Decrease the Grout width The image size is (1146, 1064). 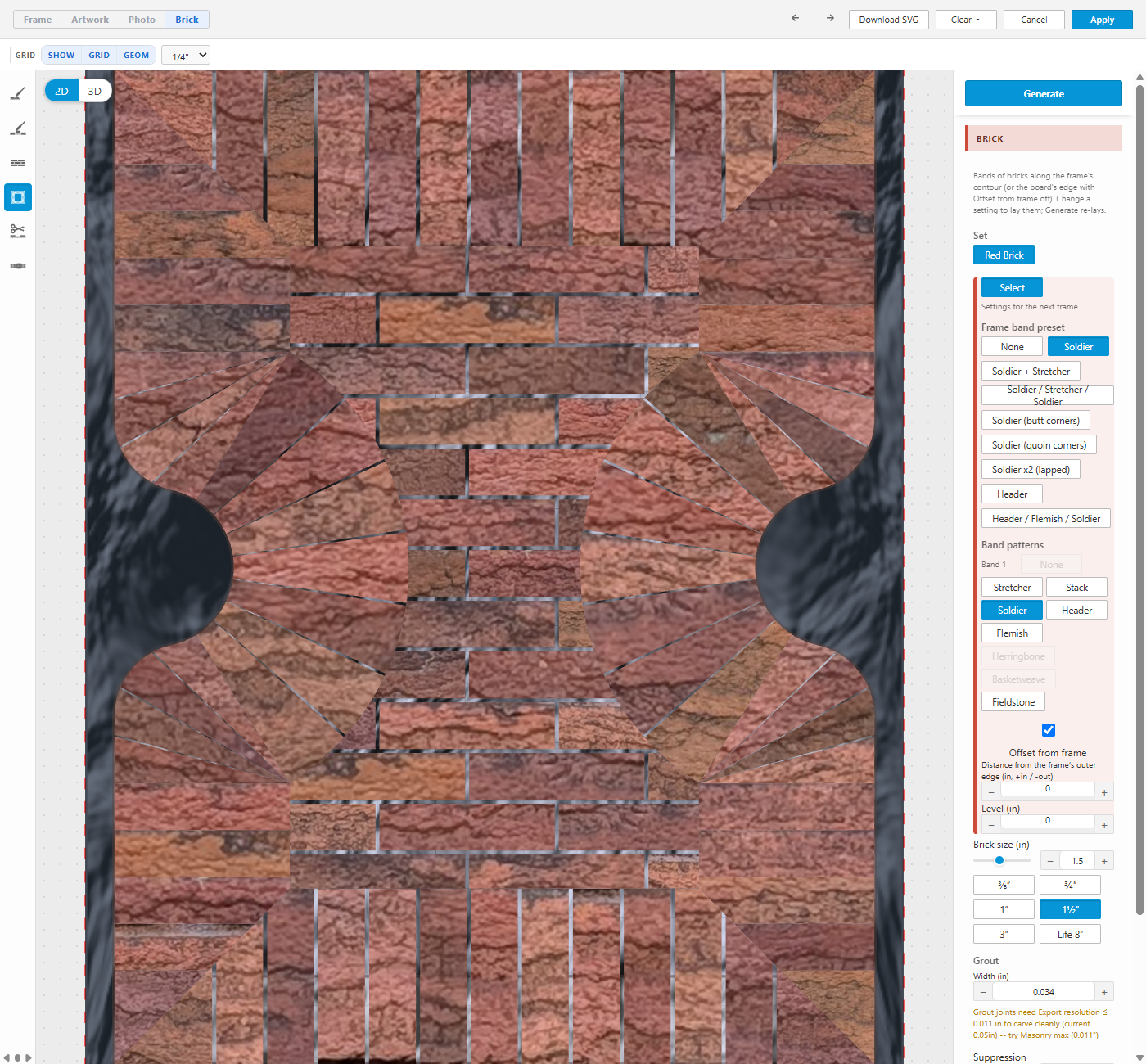(x=983, y=992)
